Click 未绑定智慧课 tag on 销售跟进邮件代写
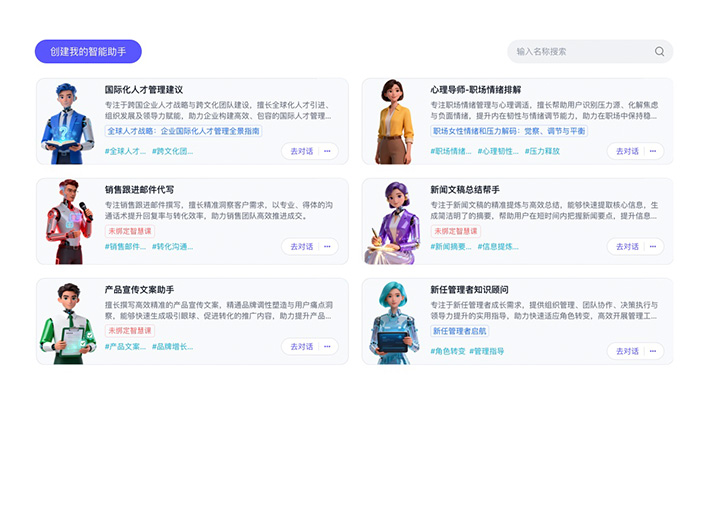The image size is (707, 530). click(130, 231)
